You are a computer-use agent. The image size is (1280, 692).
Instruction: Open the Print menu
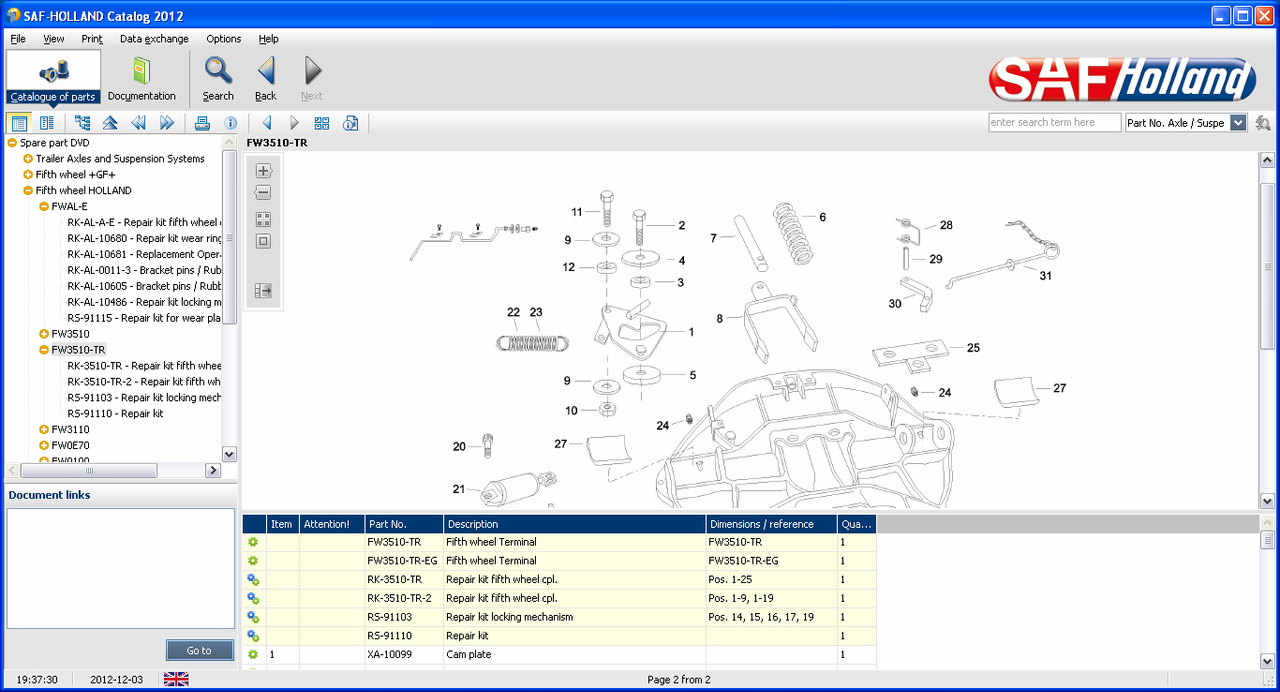(x=92, y=39)
